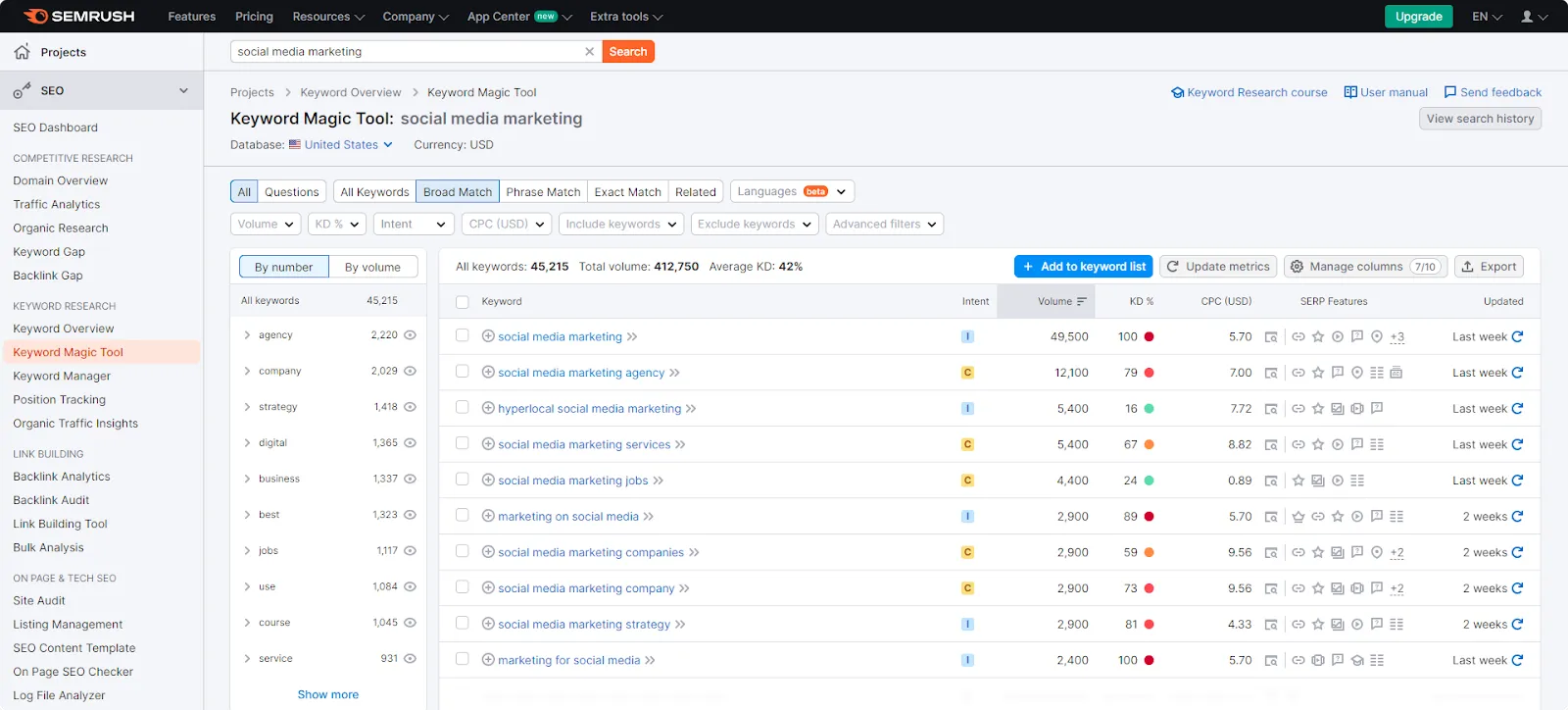
Task: Add marketing for social media via plus icon
Action: coord(488,660)
